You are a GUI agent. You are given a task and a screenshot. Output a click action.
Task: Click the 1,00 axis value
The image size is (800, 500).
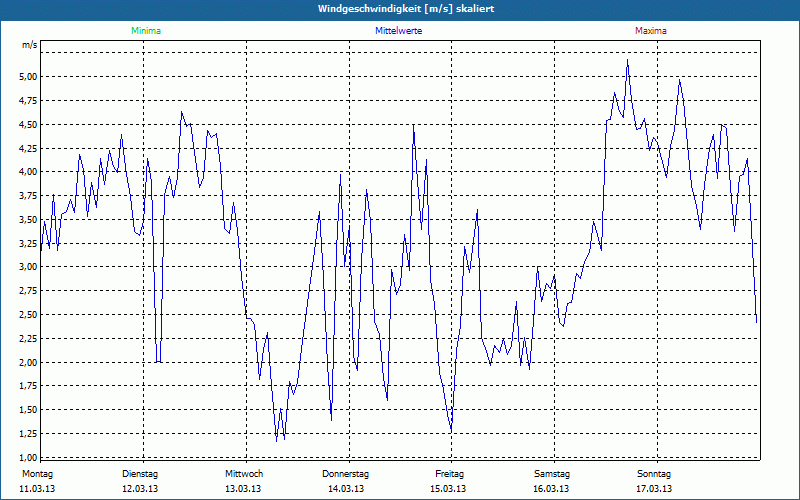(x=29, y=458)
